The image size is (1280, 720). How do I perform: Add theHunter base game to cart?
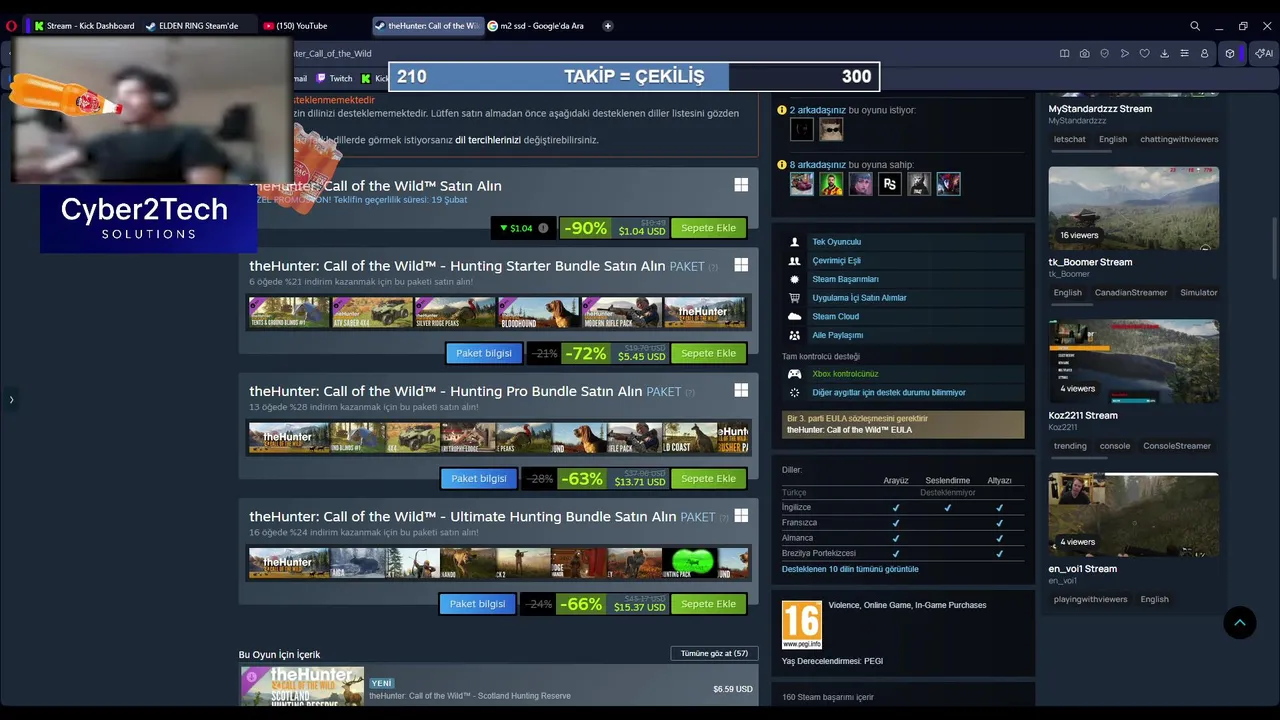coord(708,228)
